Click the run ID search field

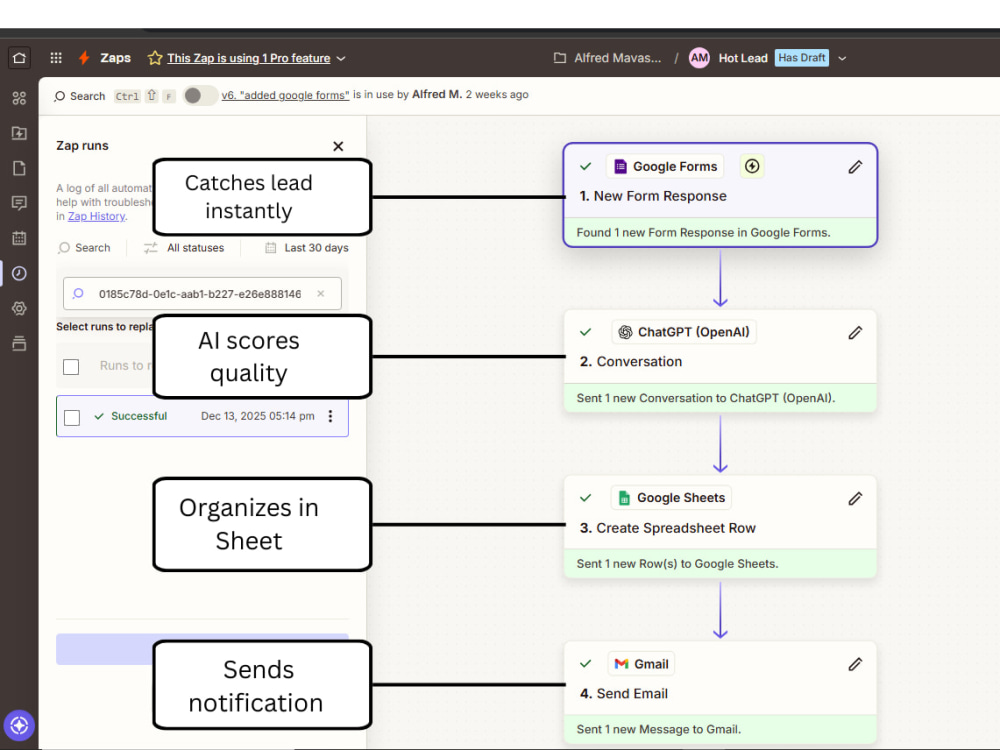(x=202, y=294)
